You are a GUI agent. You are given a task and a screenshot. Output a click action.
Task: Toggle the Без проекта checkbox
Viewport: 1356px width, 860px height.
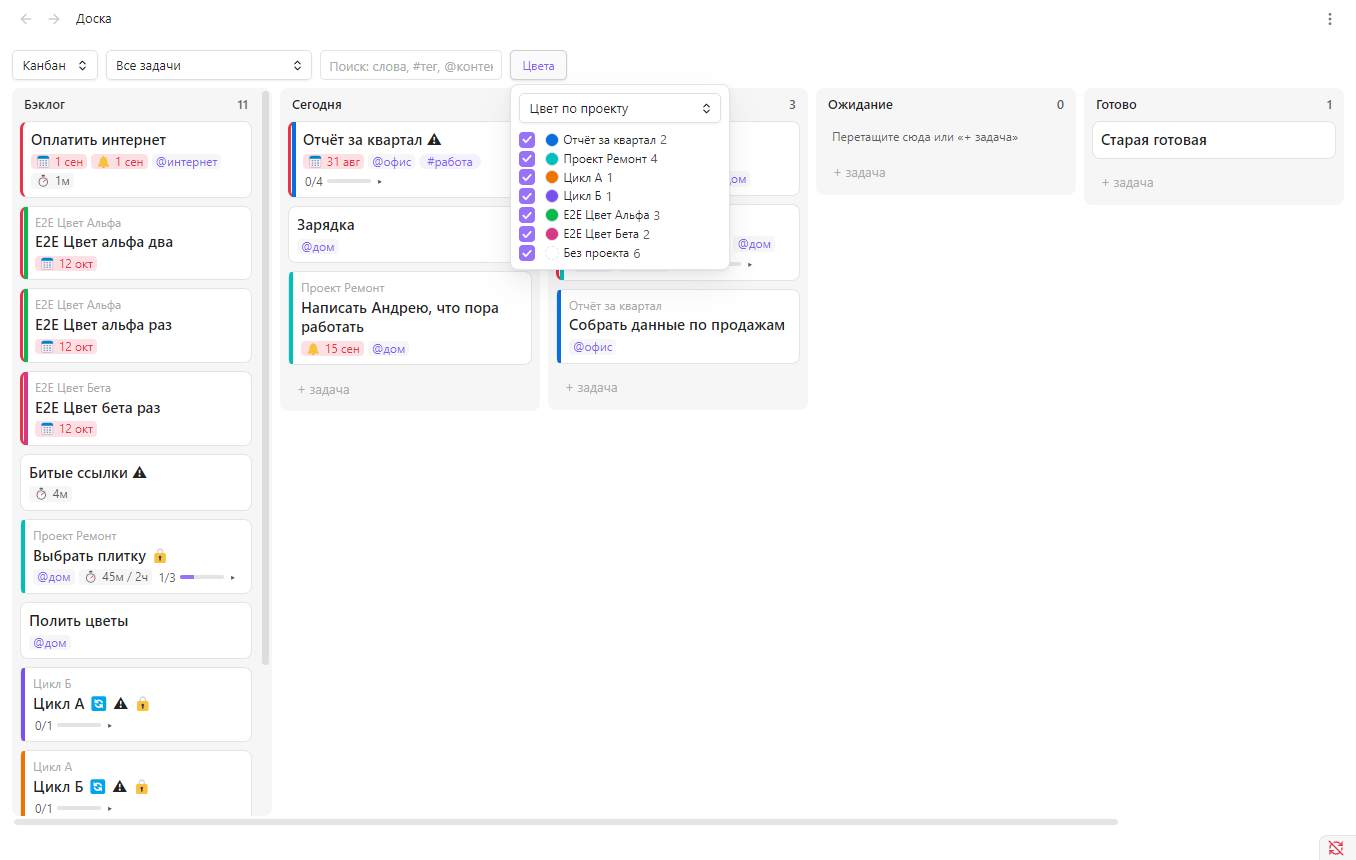[x=527, y=253]
